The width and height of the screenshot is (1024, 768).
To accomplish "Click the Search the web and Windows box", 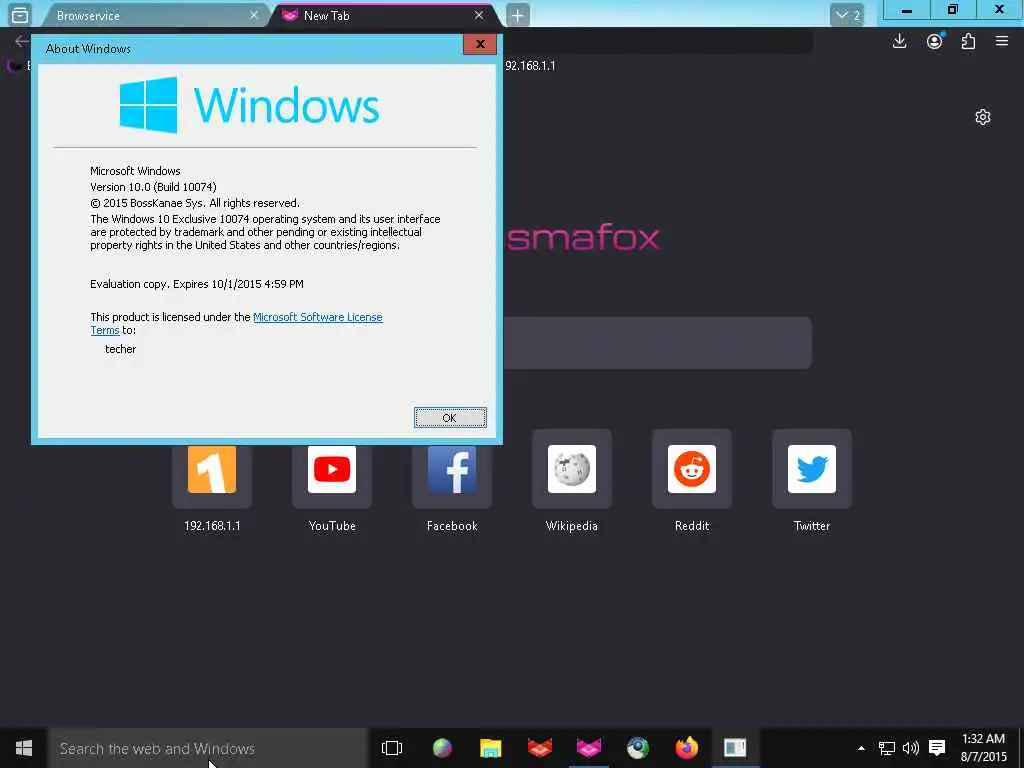I will coord(208,748).
